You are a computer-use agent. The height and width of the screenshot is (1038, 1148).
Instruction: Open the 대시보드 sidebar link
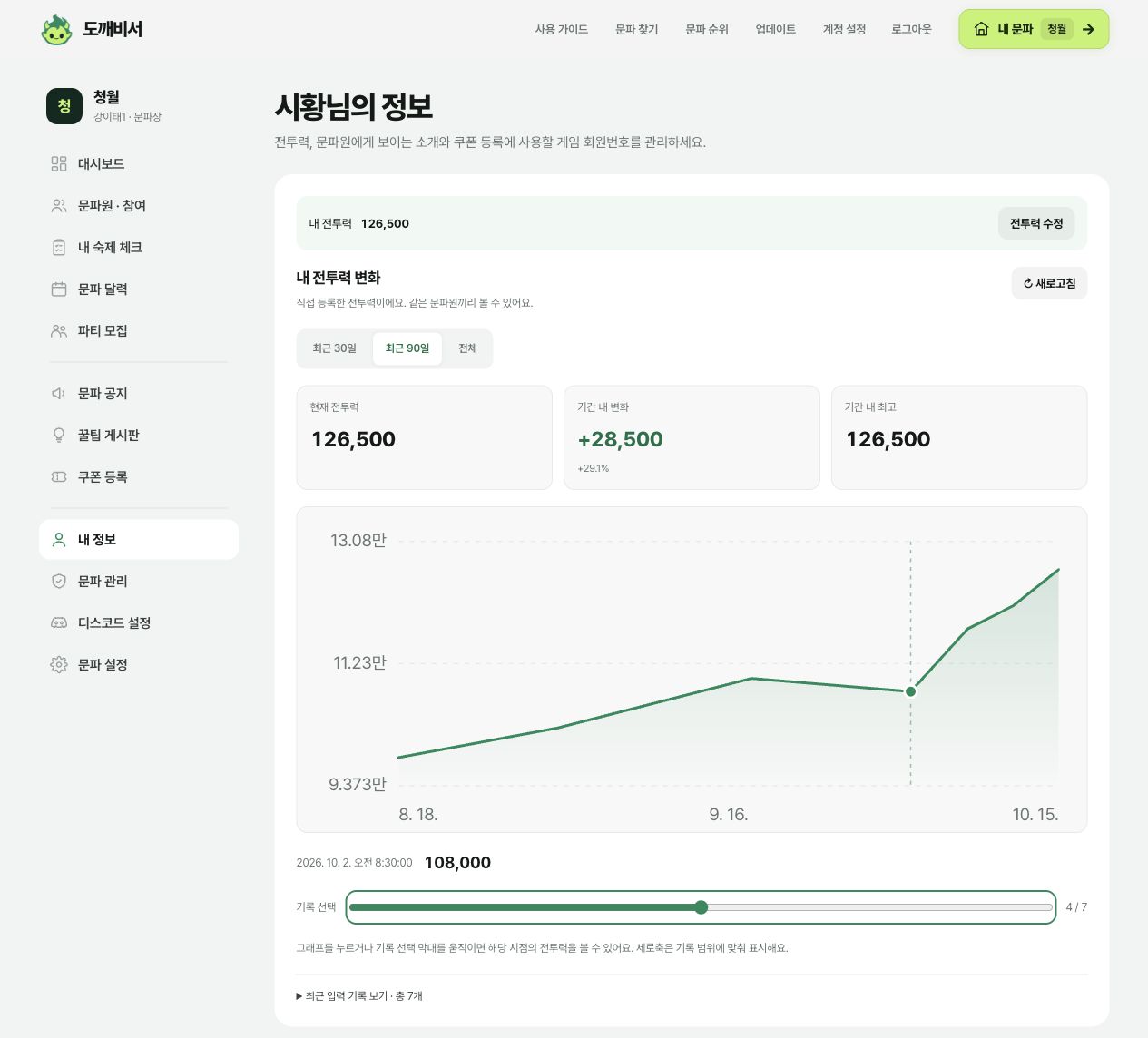coord(139,163)
